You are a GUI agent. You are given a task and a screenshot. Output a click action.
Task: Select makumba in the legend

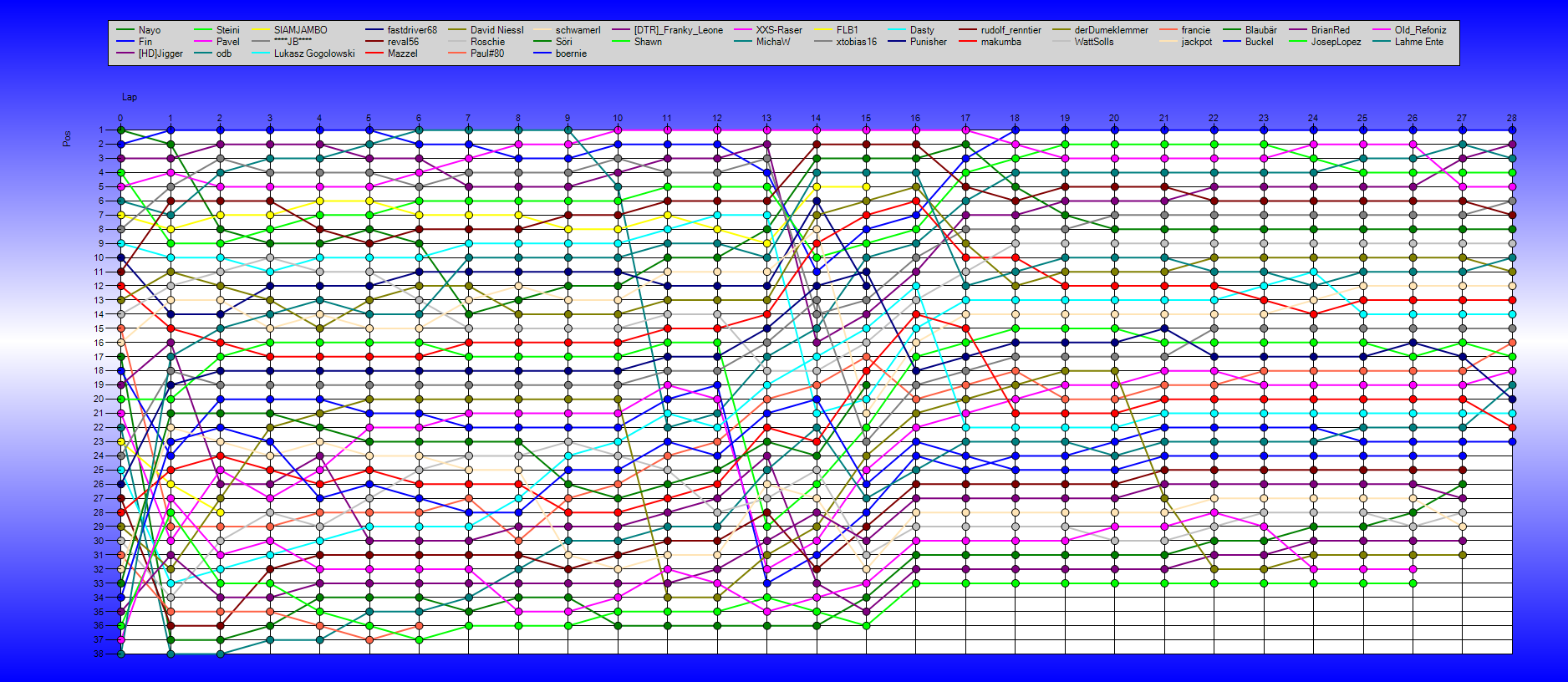[1000, 42]
